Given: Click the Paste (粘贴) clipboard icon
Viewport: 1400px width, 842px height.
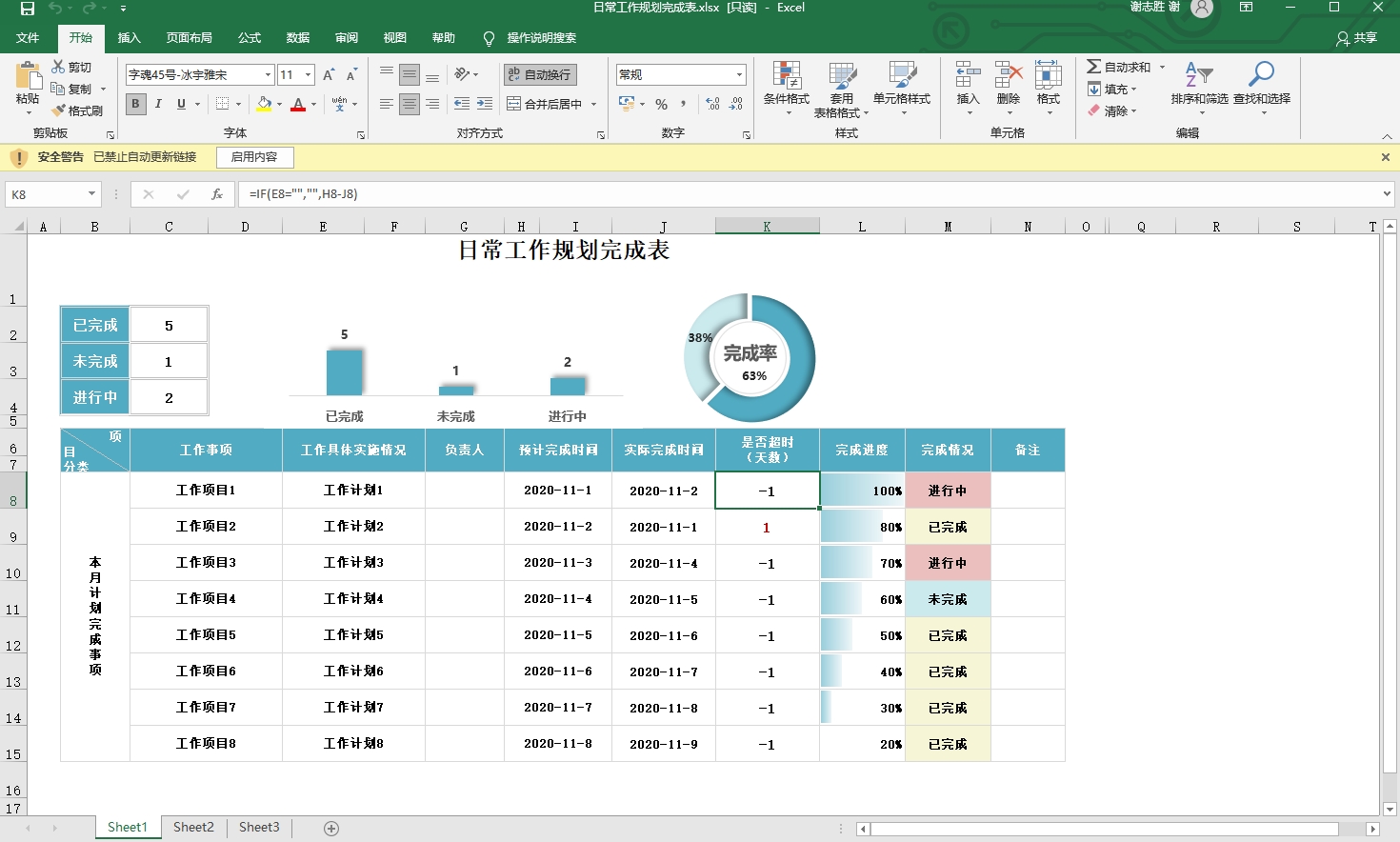Looking at the screenshot, I should (x=29, y=76).
